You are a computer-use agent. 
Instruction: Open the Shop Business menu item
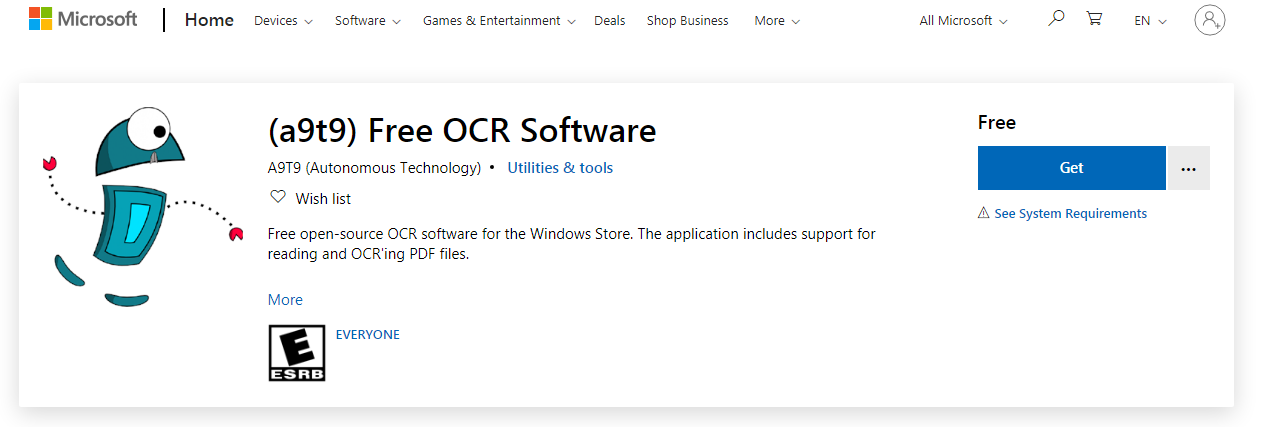pyautogui.click(x=687, y=21)
